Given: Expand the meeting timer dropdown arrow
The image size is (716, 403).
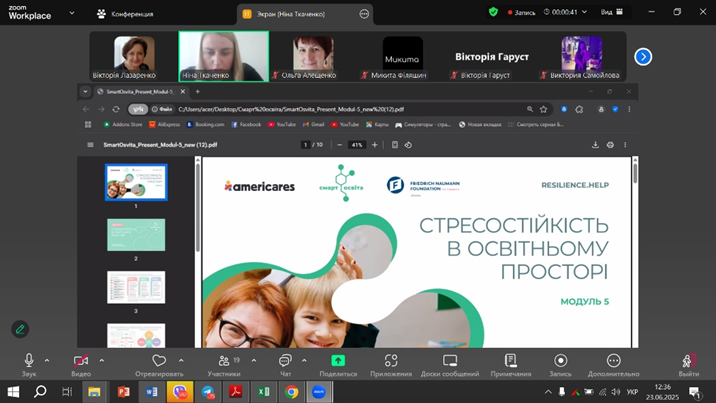Looking at the screenshot, I should pos(584,12).
